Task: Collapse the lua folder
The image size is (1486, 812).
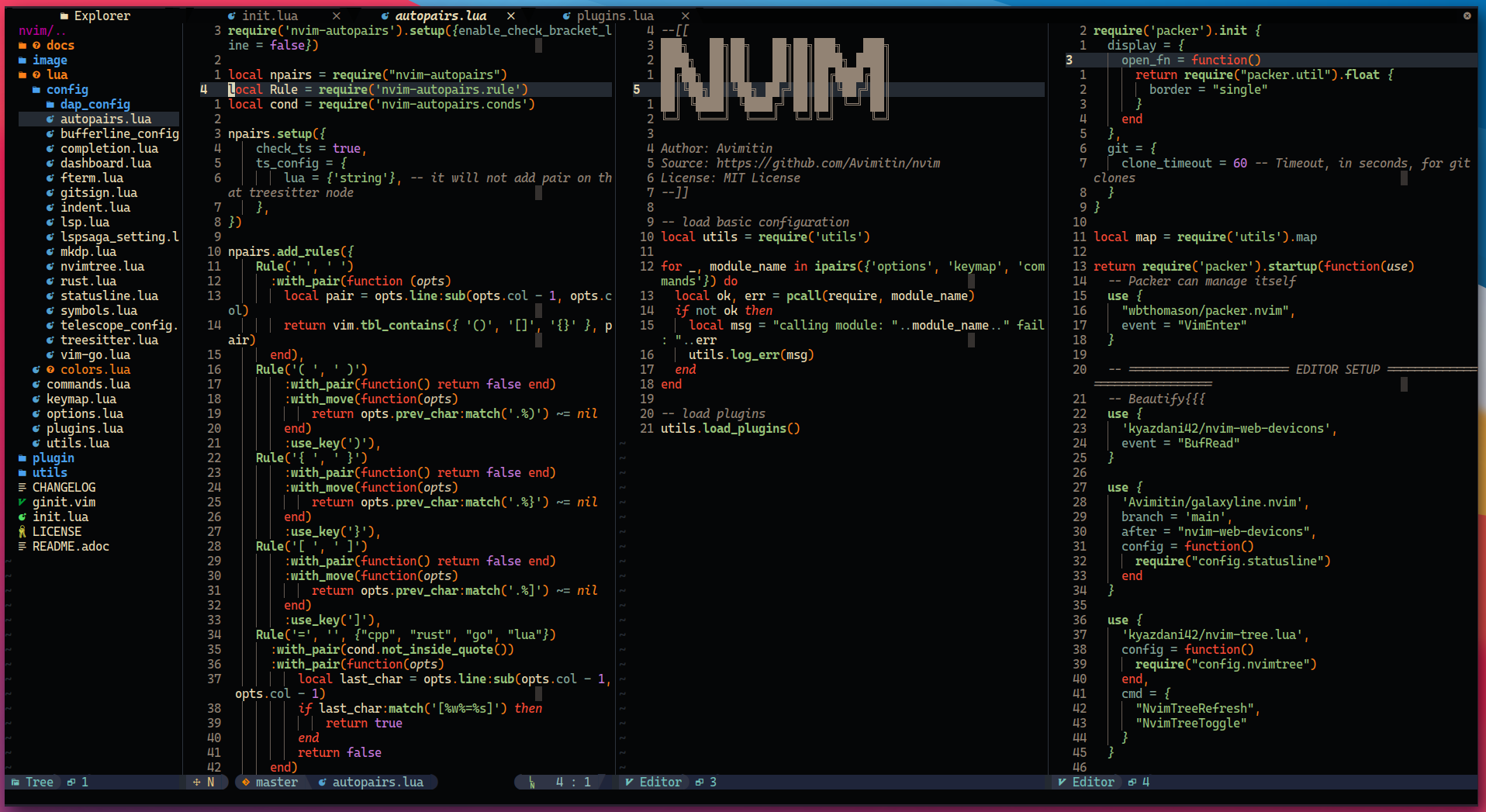Action: [57, 74]
